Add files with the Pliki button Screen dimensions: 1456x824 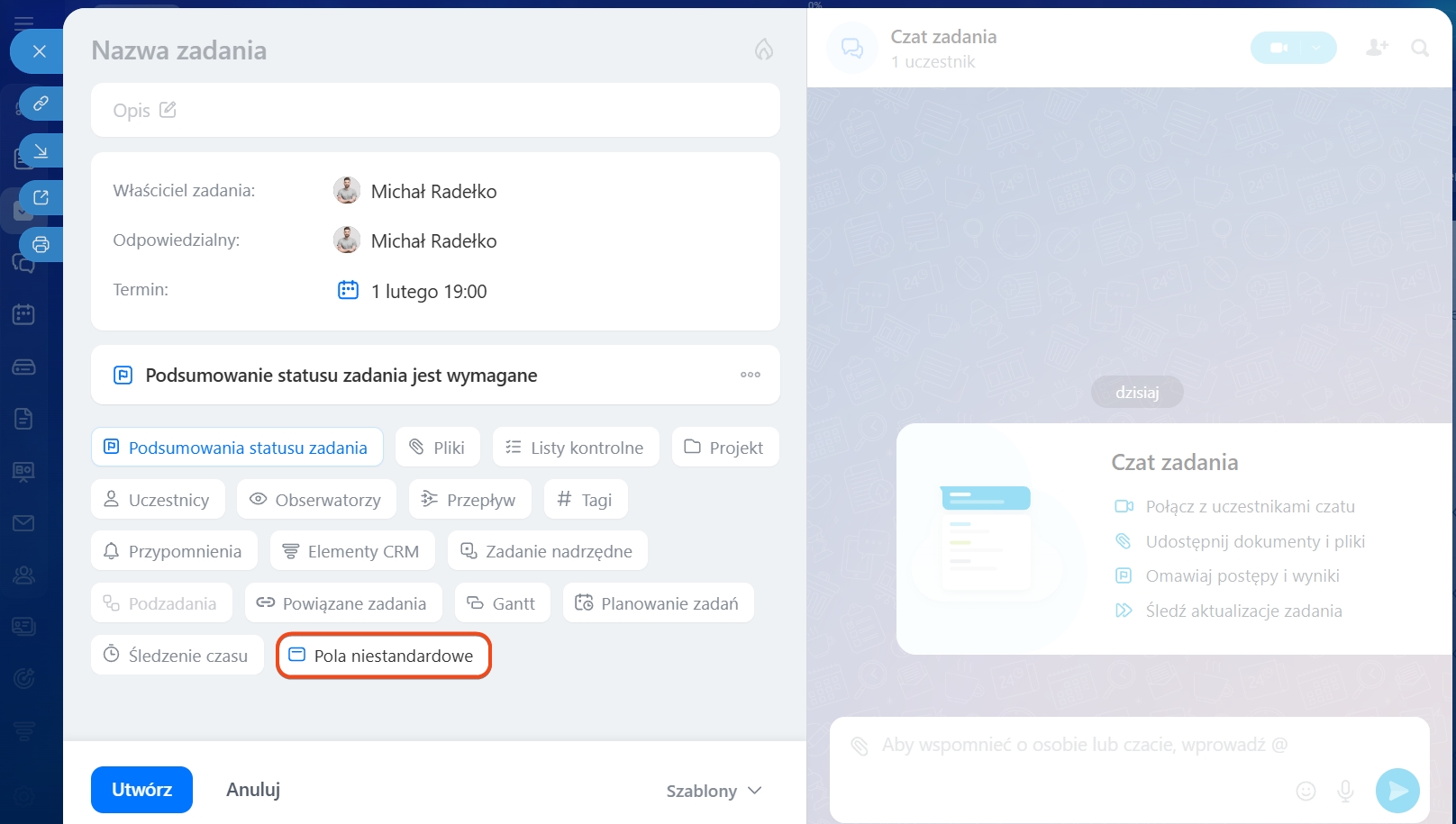[x=438, y=448]
